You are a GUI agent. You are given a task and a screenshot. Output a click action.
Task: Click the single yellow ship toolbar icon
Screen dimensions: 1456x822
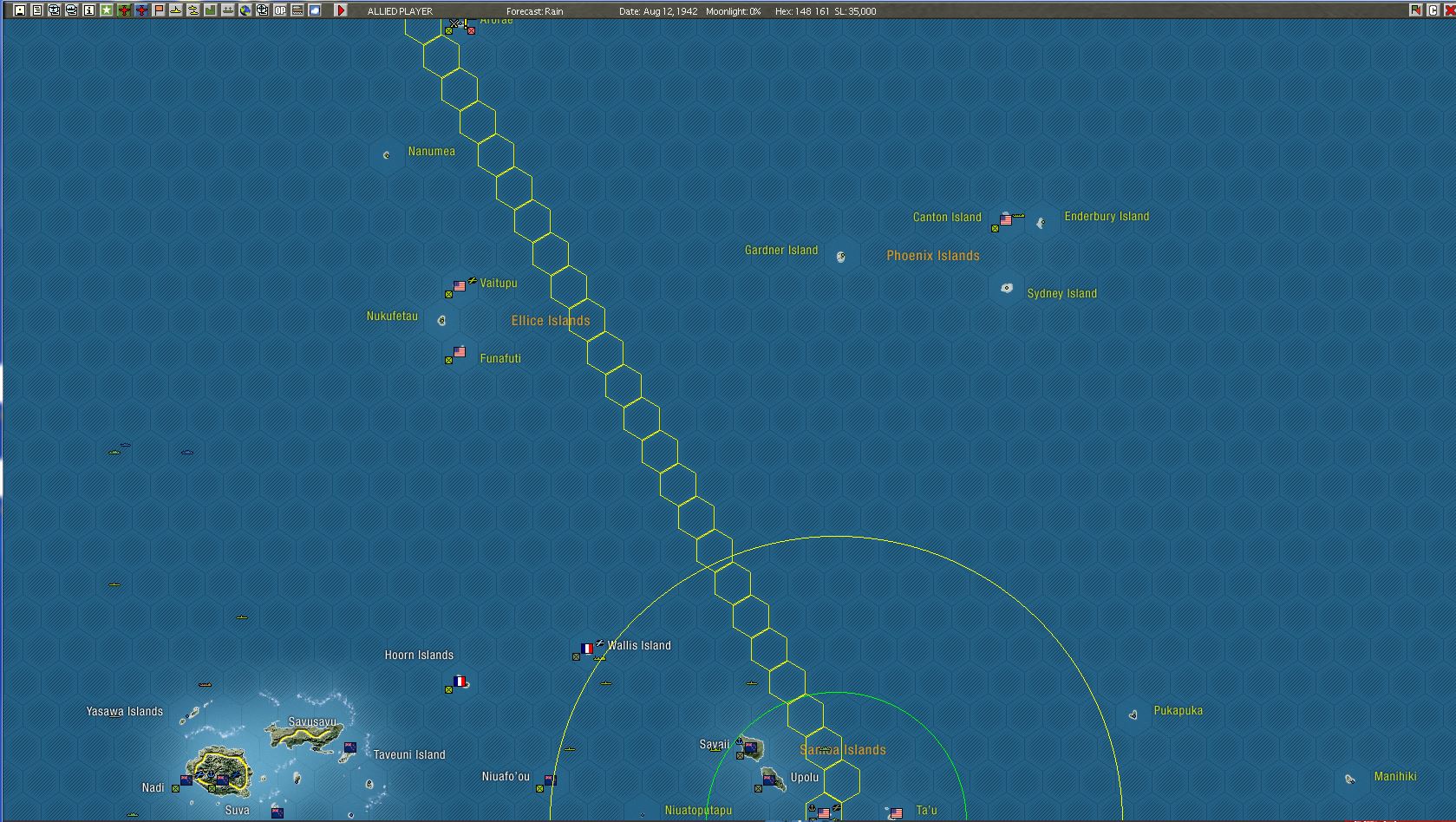point(176,10)
